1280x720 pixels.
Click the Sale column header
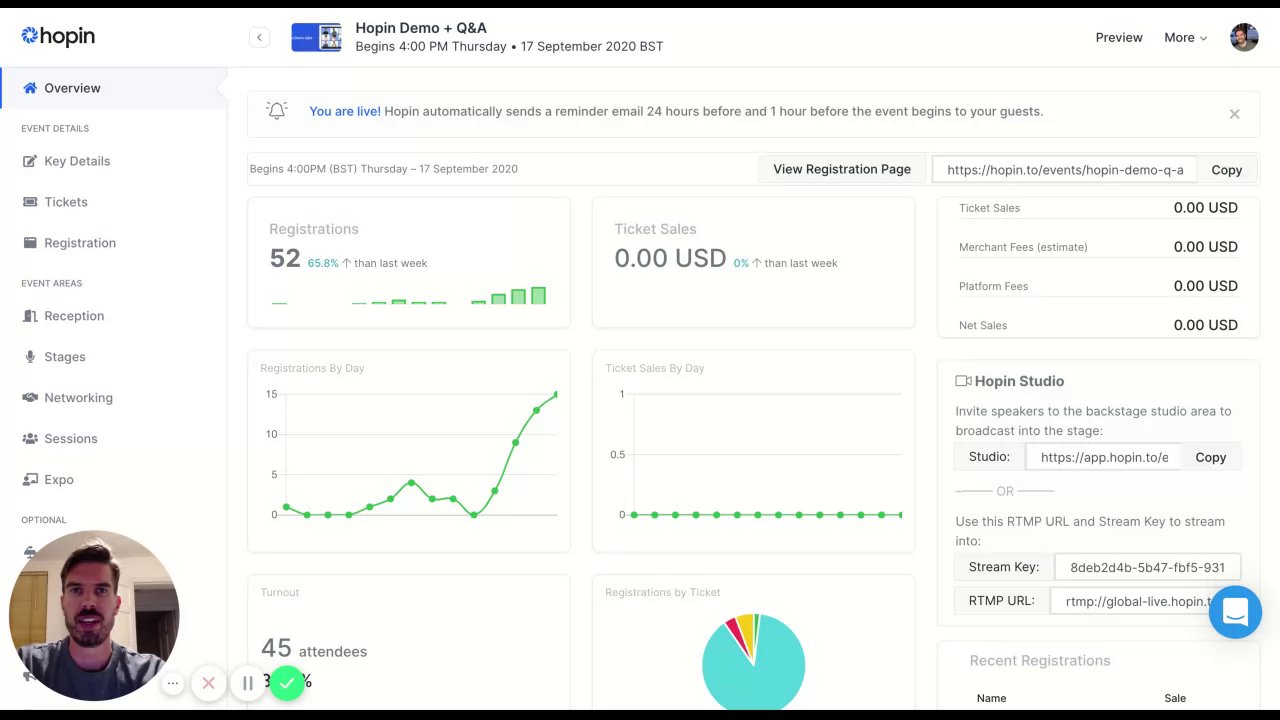1175,698
